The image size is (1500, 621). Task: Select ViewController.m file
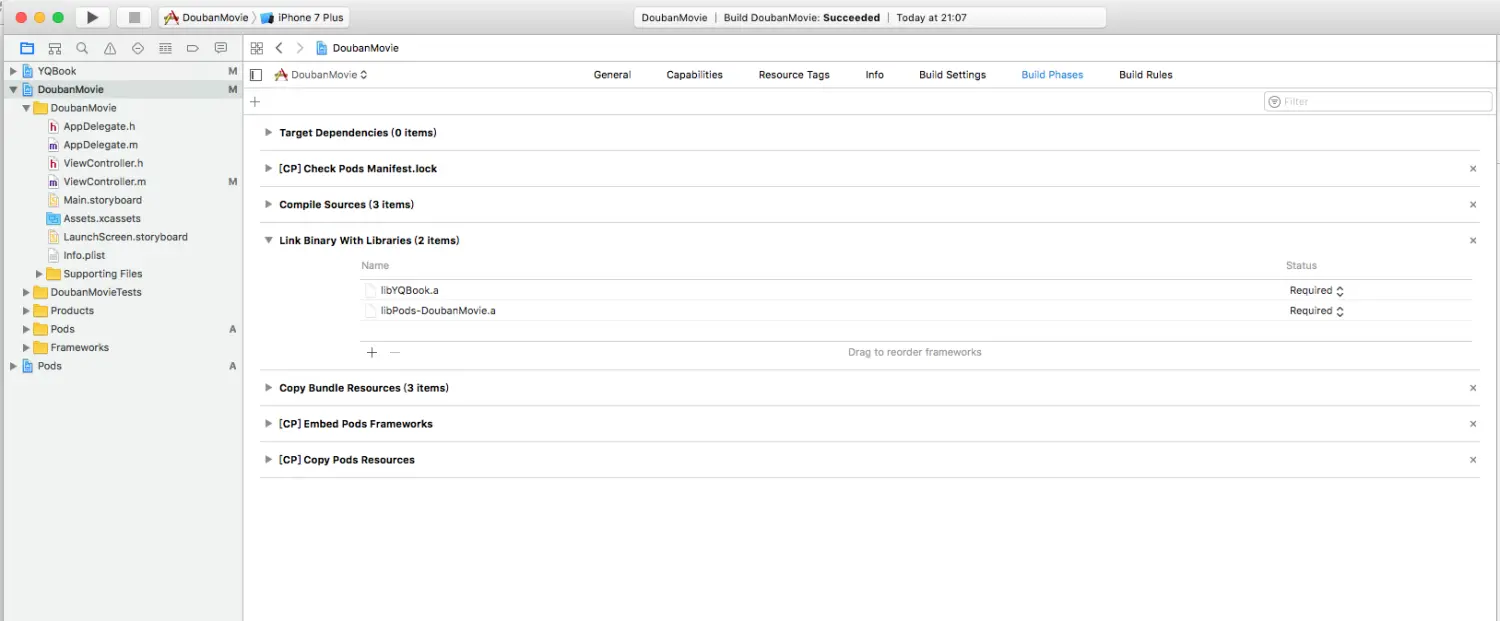click(x=105, y=182)
